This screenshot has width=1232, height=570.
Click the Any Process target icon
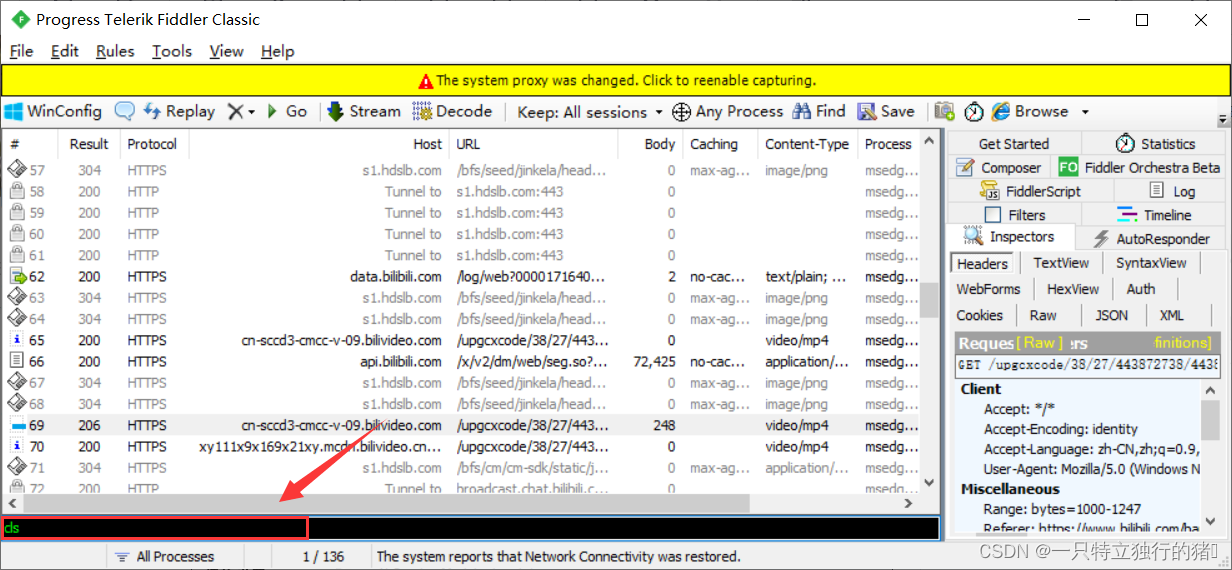point(681,112)
